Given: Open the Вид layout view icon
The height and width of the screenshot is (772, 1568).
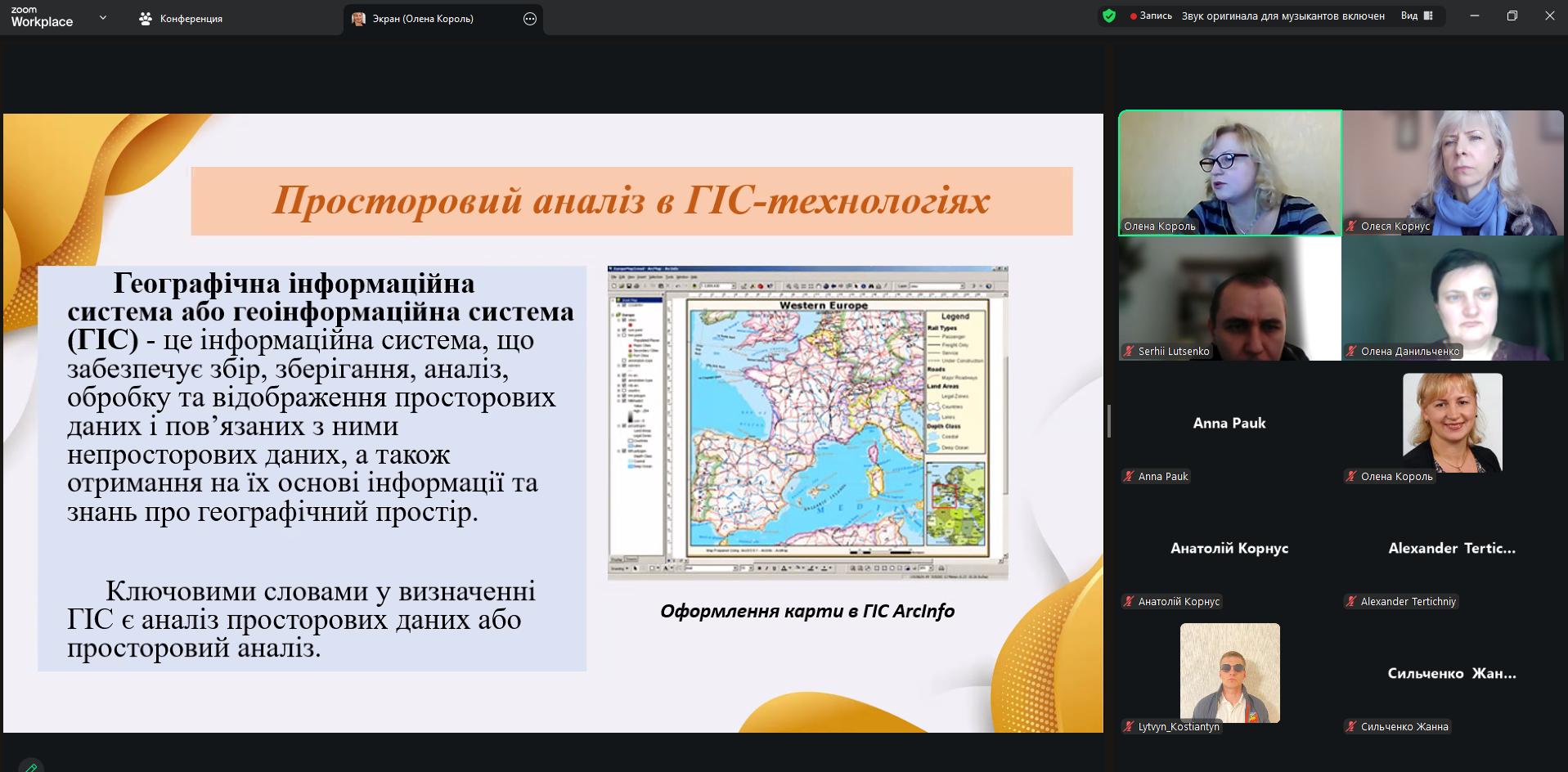Looking at the screenshot, I should click(1428, 16).
